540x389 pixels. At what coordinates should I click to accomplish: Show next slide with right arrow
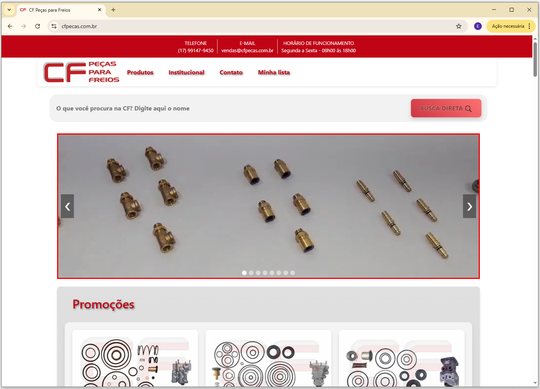469,206
